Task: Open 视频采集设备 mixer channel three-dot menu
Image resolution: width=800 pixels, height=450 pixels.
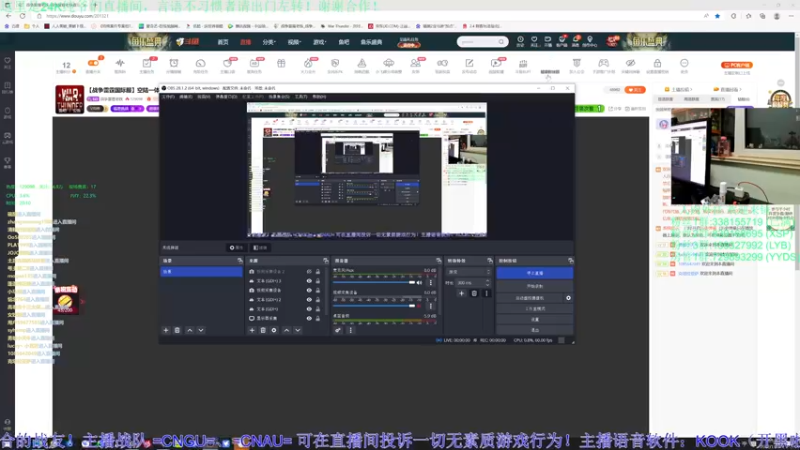Action: (x=431, y=306)
